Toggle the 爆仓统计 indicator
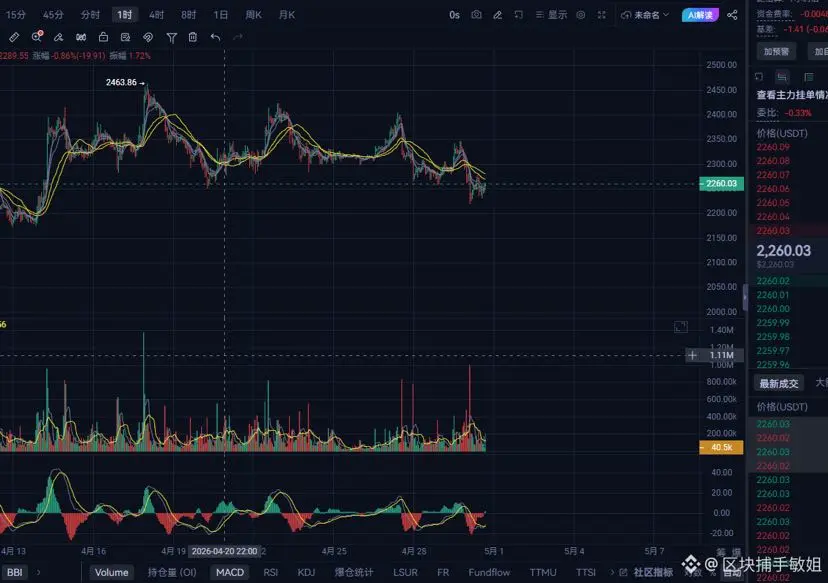The image size is (828, 583). [354, 572]
